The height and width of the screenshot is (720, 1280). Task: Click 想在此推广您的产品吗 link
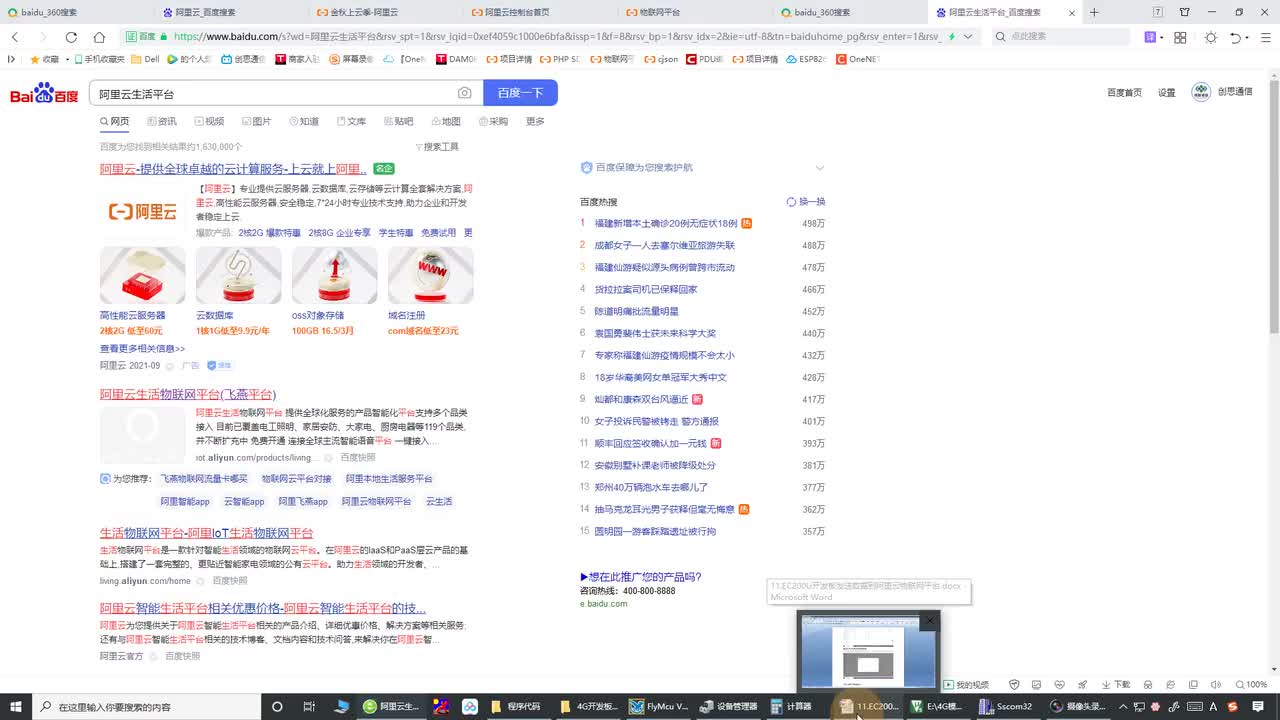(x=641, y=577)
